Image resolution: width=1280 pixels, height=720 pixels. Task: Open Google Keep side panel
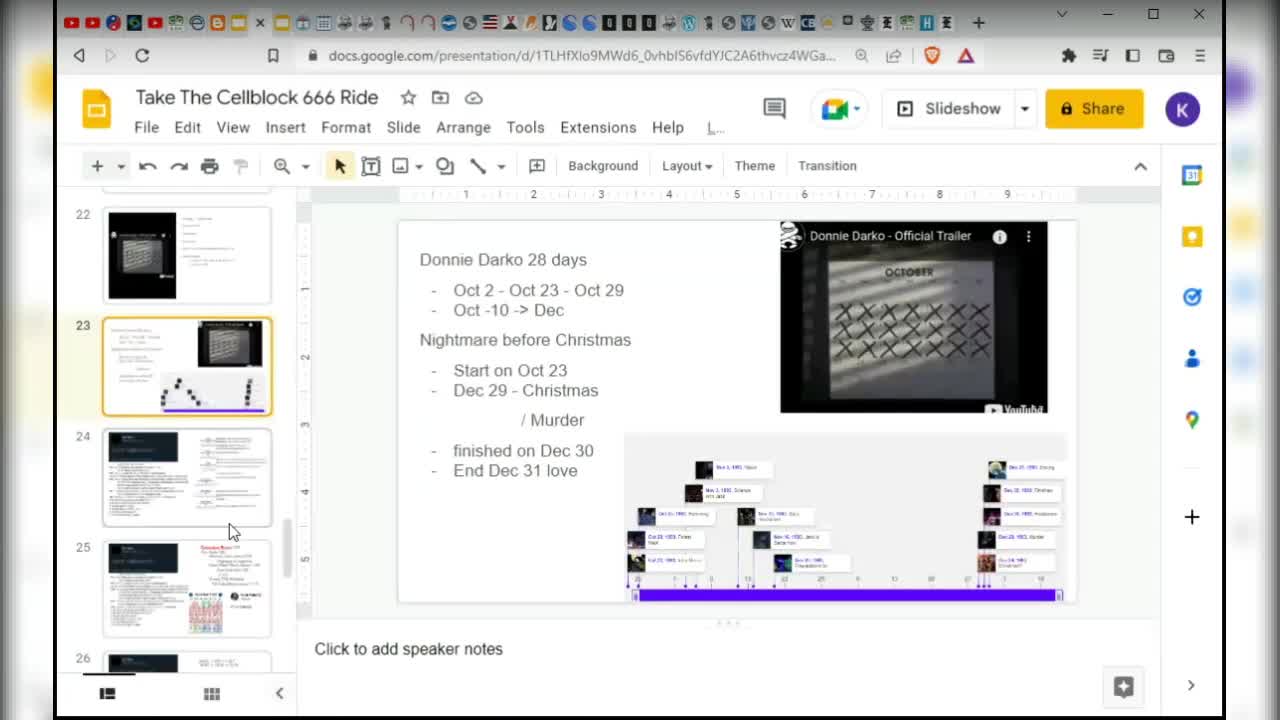pyautogui.click(x=1192, y=236)
